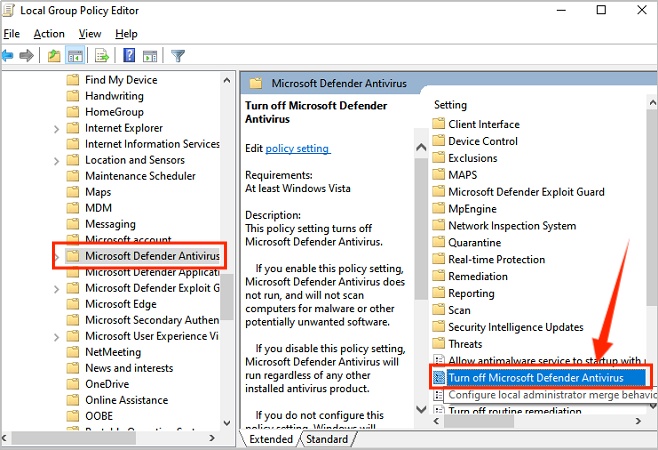Click the Filter funnel toolbar icon
Viewport: 658px width, 450px height.
click(x=178, y=55)
